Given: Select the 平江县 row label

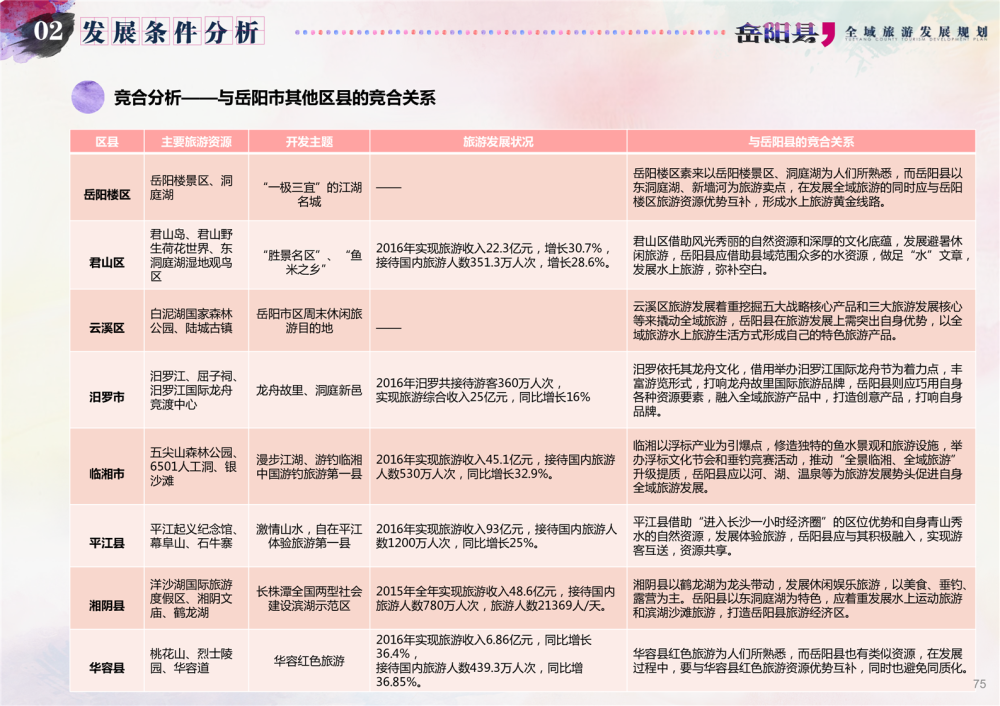Looking at the screenshot, I should point(107,543).
